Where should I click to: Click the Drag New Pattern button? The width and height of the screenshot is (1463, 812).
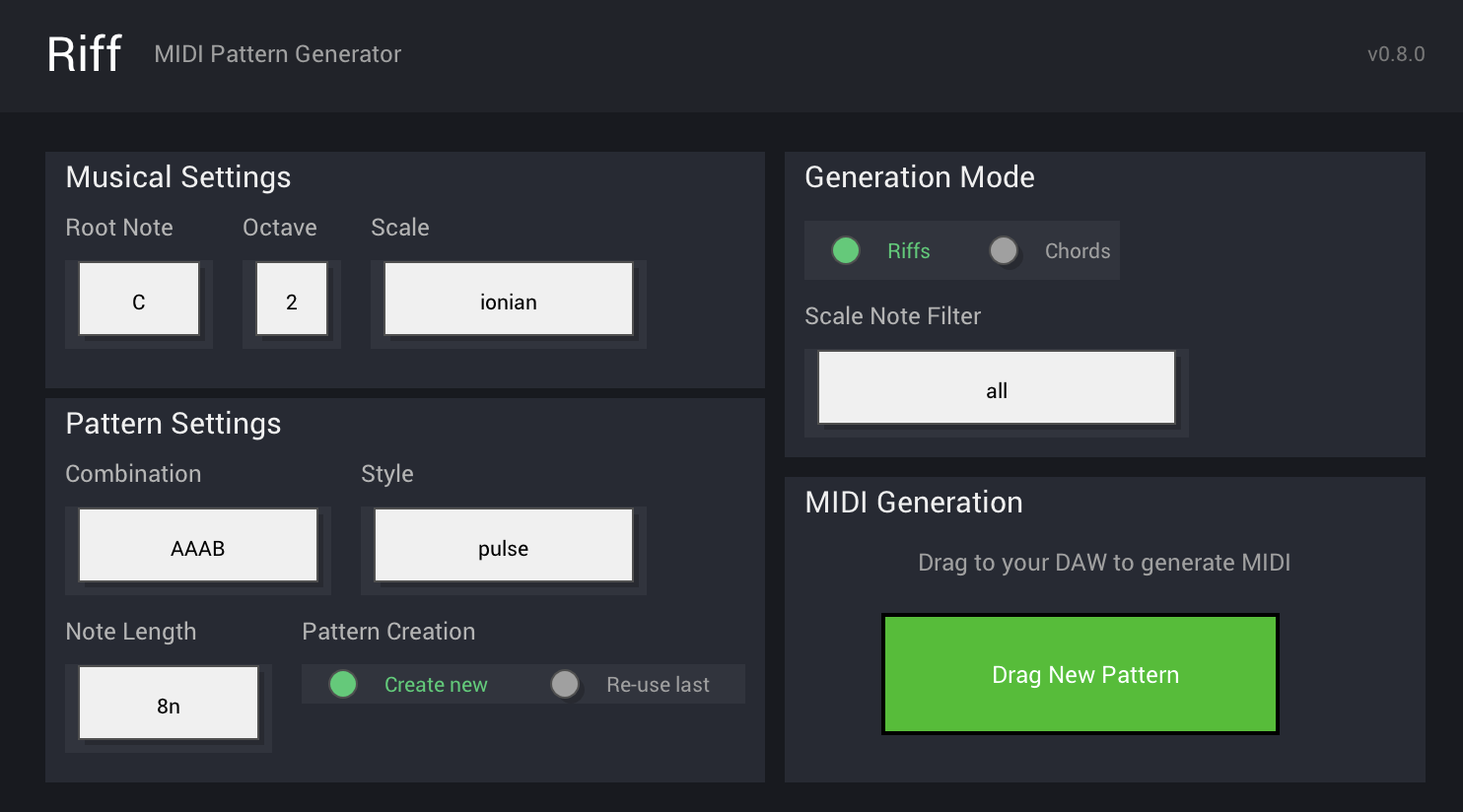pos(1080,674)
